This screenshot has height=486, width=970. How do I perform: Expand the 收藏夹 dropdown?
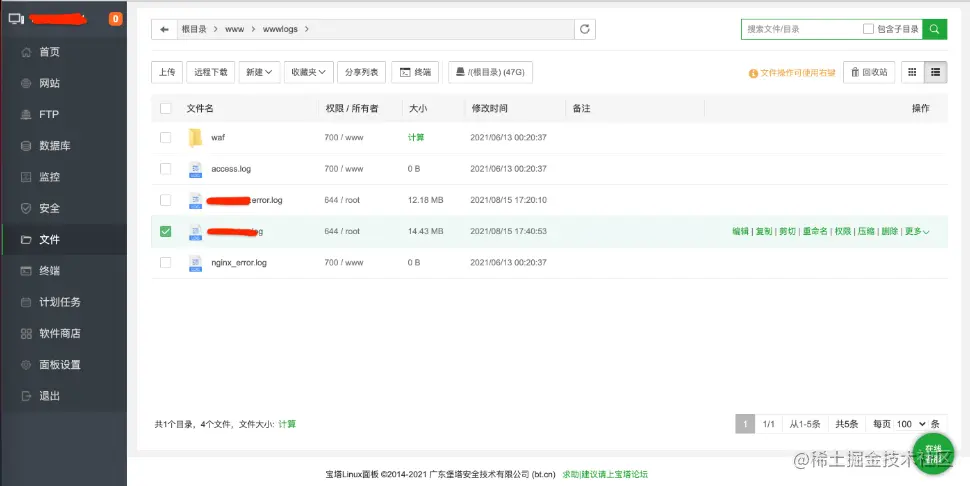[309, 72]
